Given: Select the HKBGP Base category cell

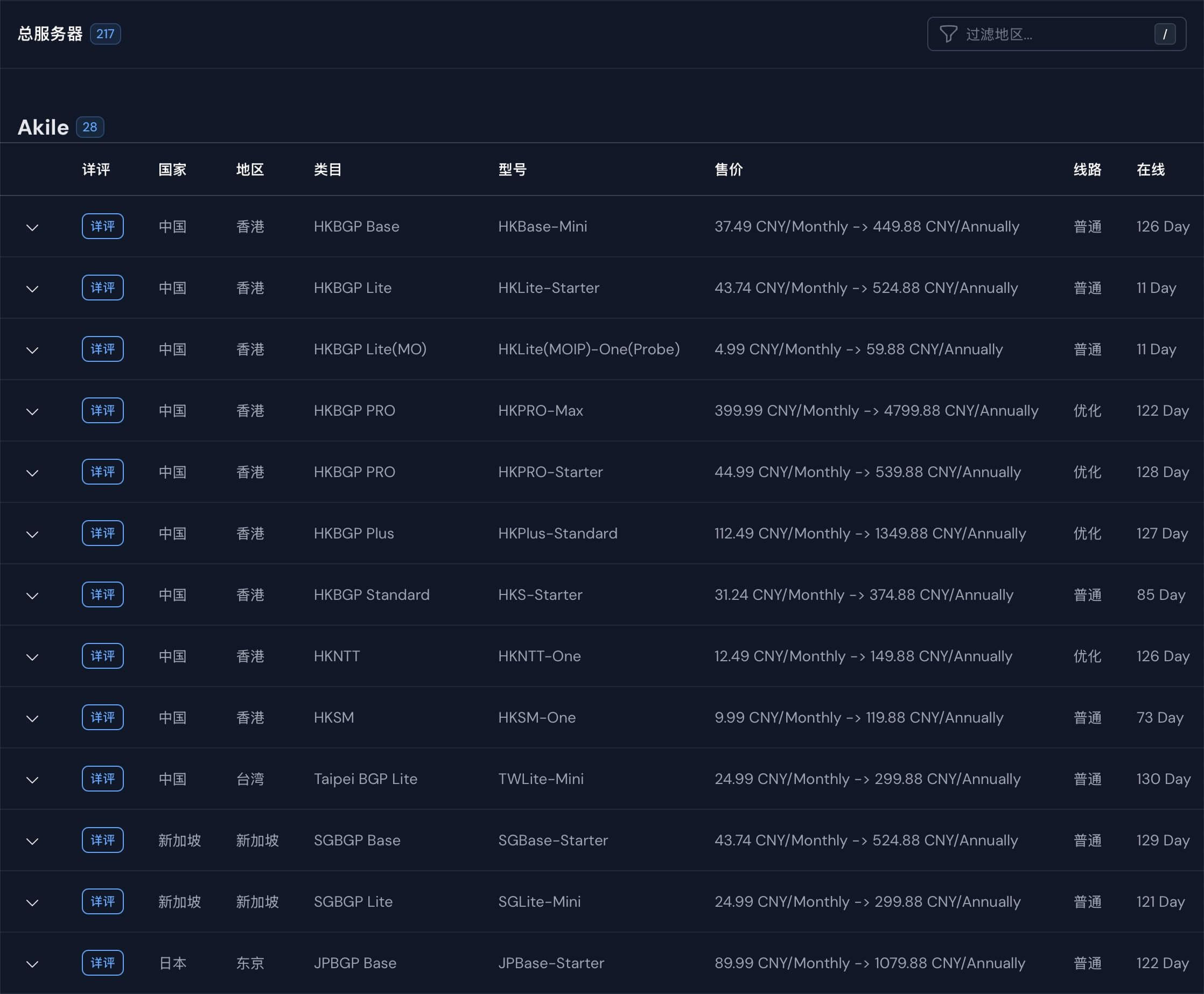Looking at the screenshot, I should coord(356,226).
